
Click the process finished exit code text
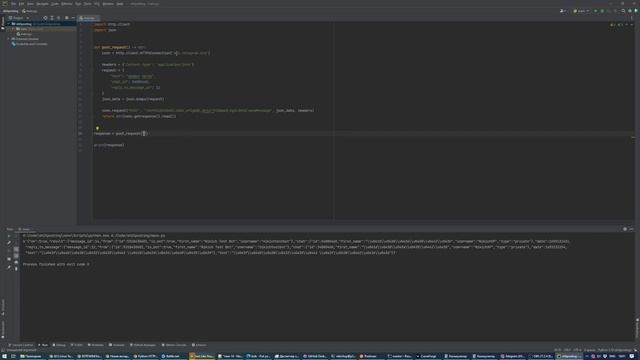coord(56,264)
